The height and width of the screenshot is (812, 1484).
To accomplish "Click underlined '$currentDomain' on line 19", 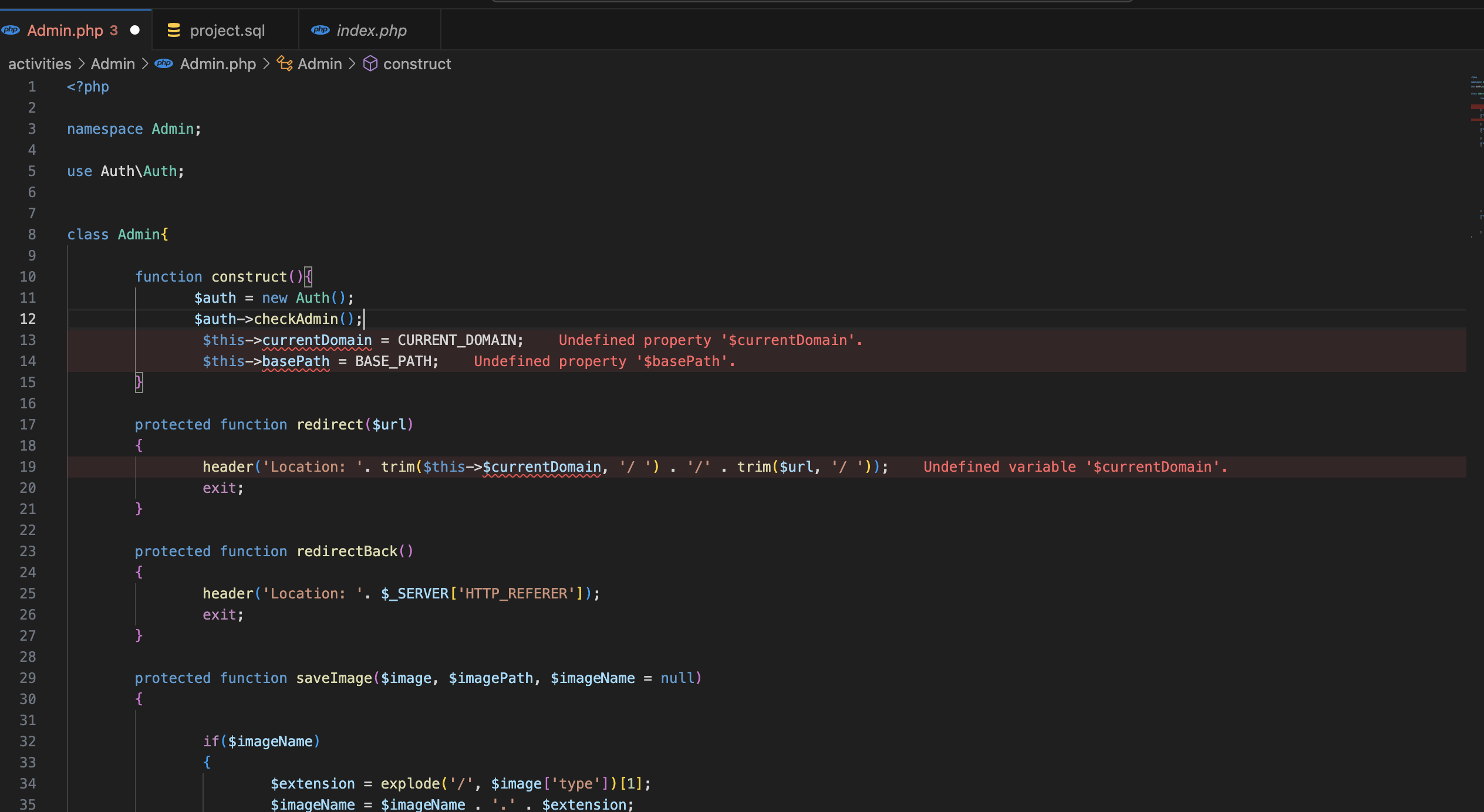I will click(542, 467).
